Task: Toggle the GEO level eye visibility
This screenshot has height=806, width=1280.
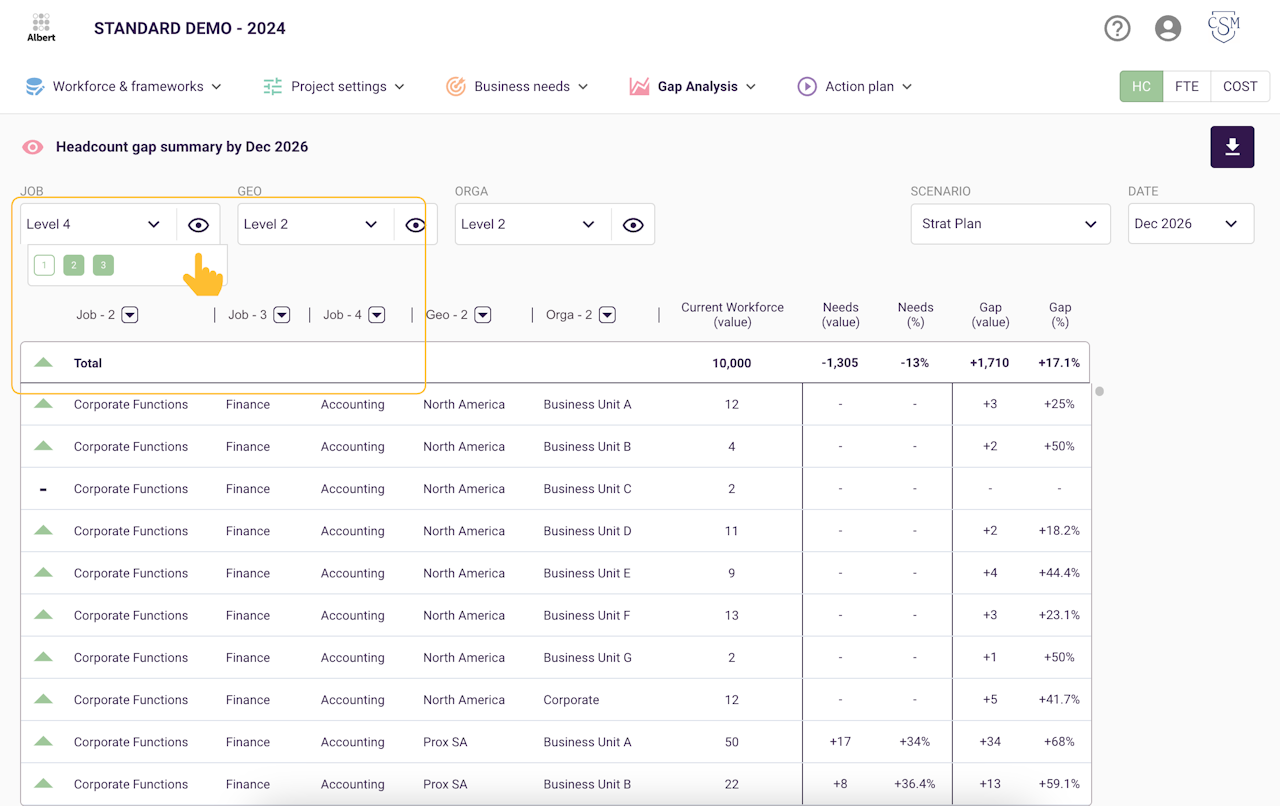Action: click(x=415, y=225)
